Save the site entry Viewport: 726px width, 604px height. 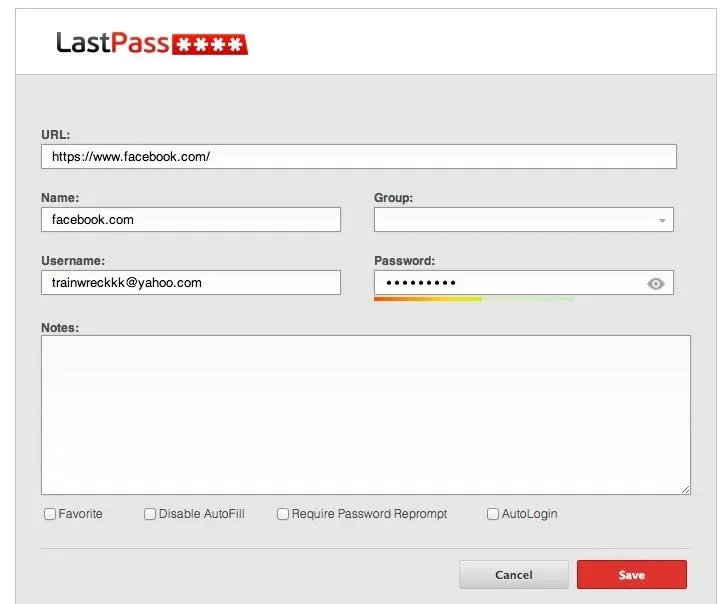[x=632, y=575]
